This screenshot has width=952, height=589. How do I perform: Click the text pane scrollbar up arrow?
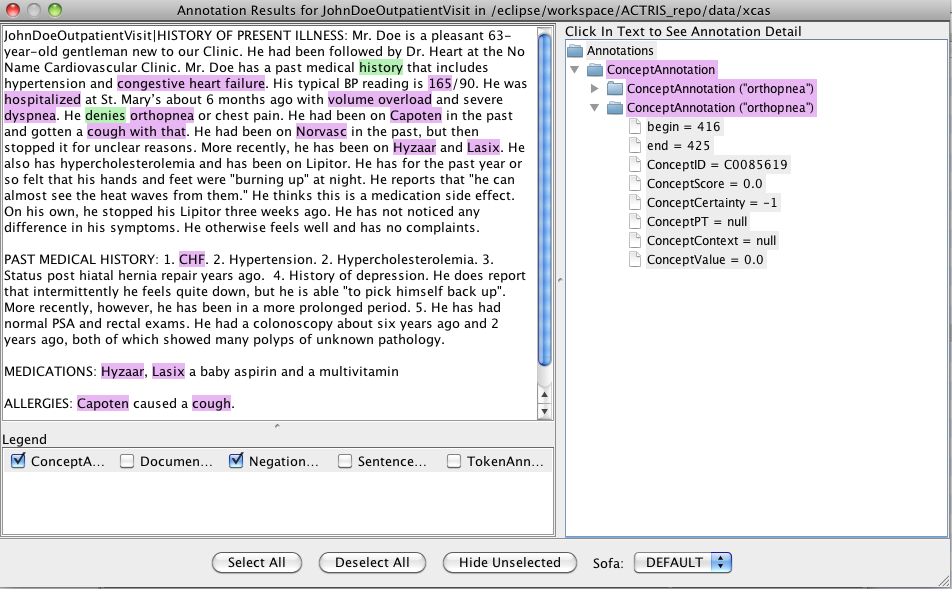545,395
